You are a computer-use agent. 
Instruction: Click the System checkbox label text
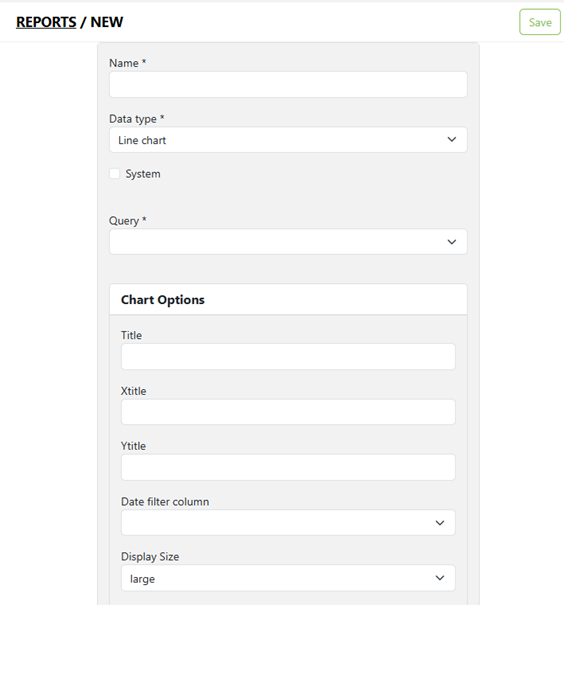143,174
